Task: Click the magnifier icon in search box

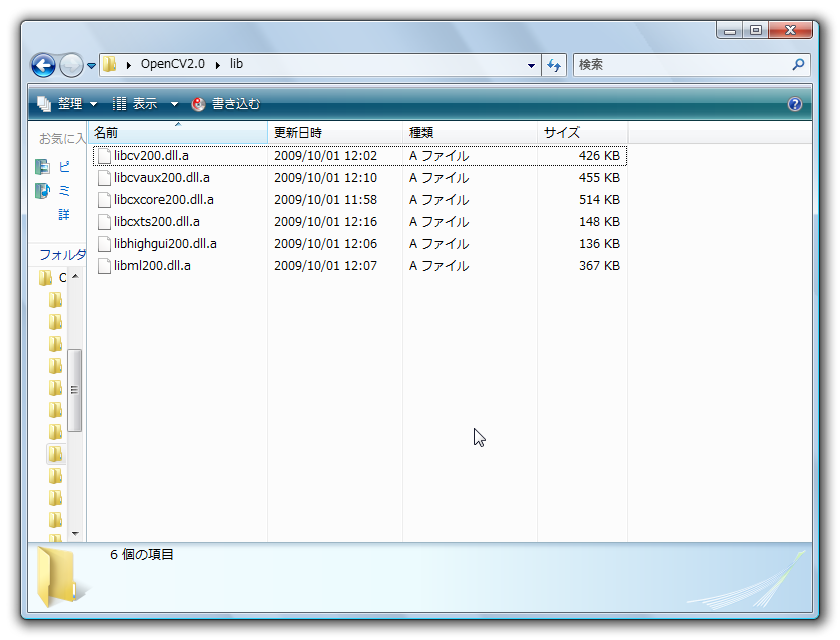Action: [x=798, y=65]
